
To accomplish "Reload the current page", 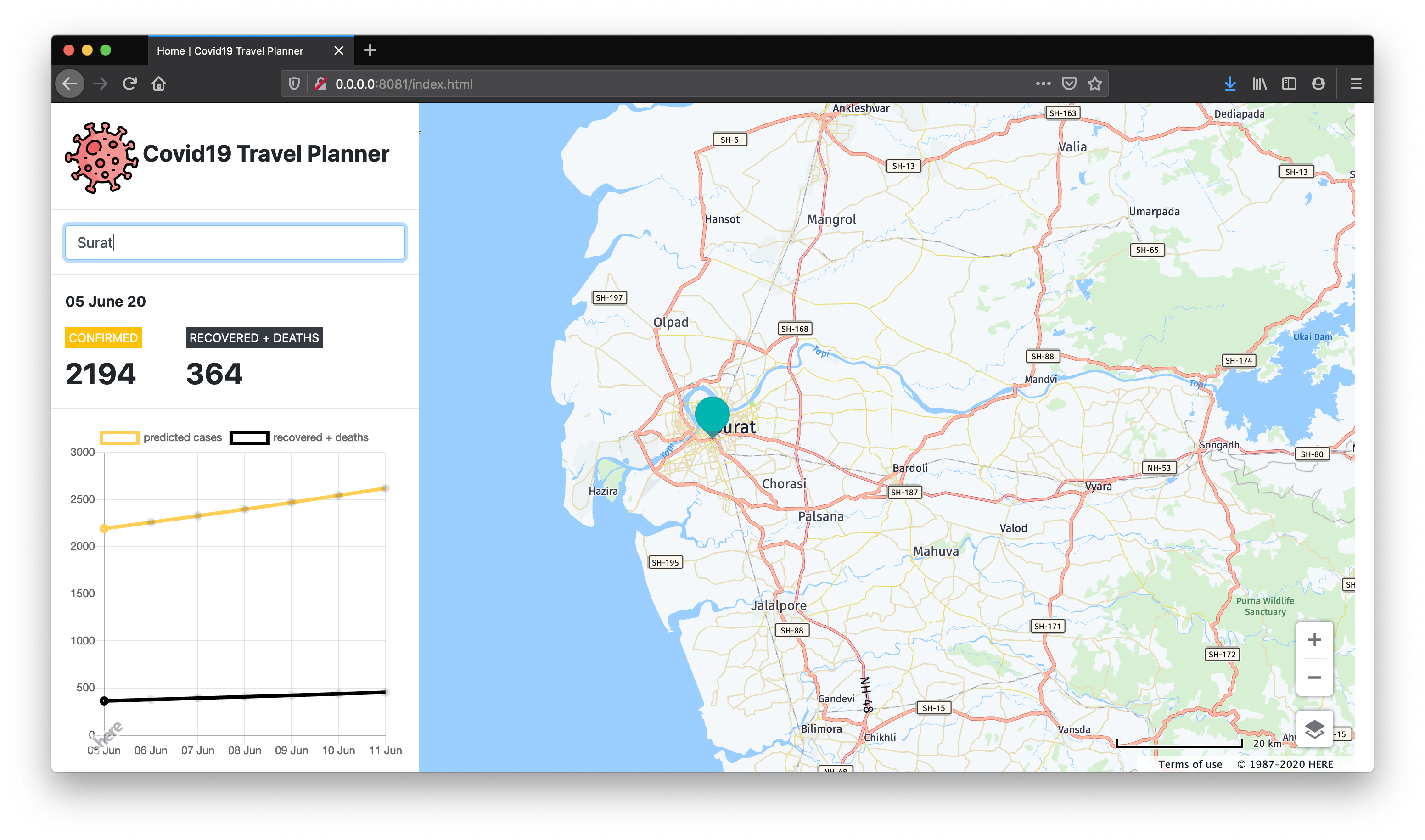I will pyautogui.click(x=129, y=84).
